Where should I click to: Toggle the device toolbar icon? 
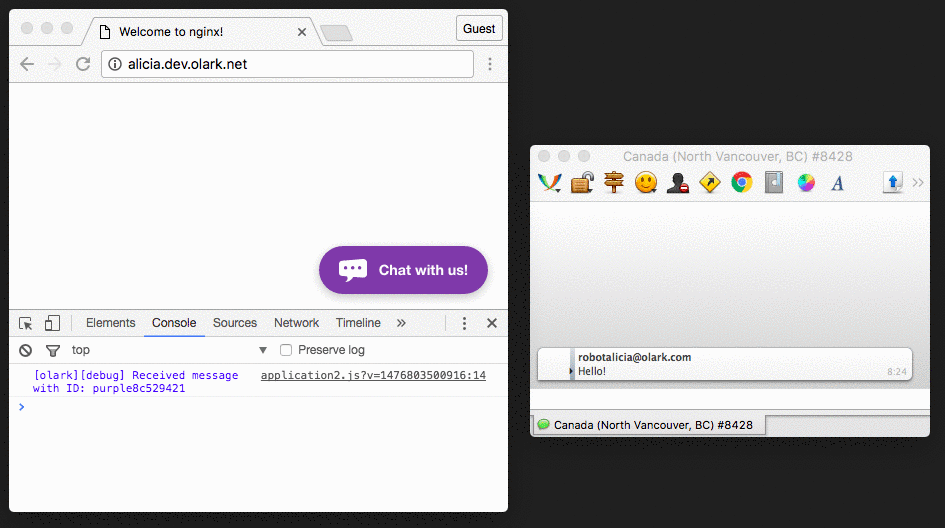click(x=52, y=323)
